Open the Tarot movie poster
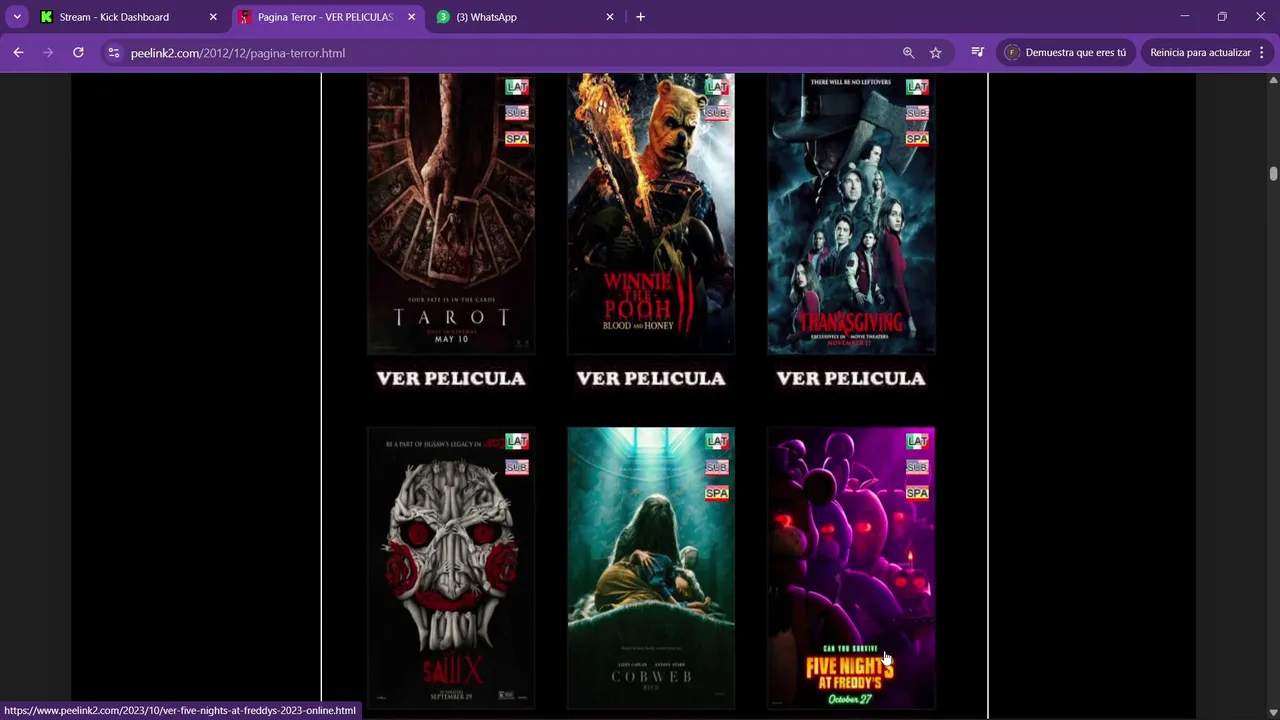Image resolution: width=1280 pixels, height=720 pixels. (451, 214)
